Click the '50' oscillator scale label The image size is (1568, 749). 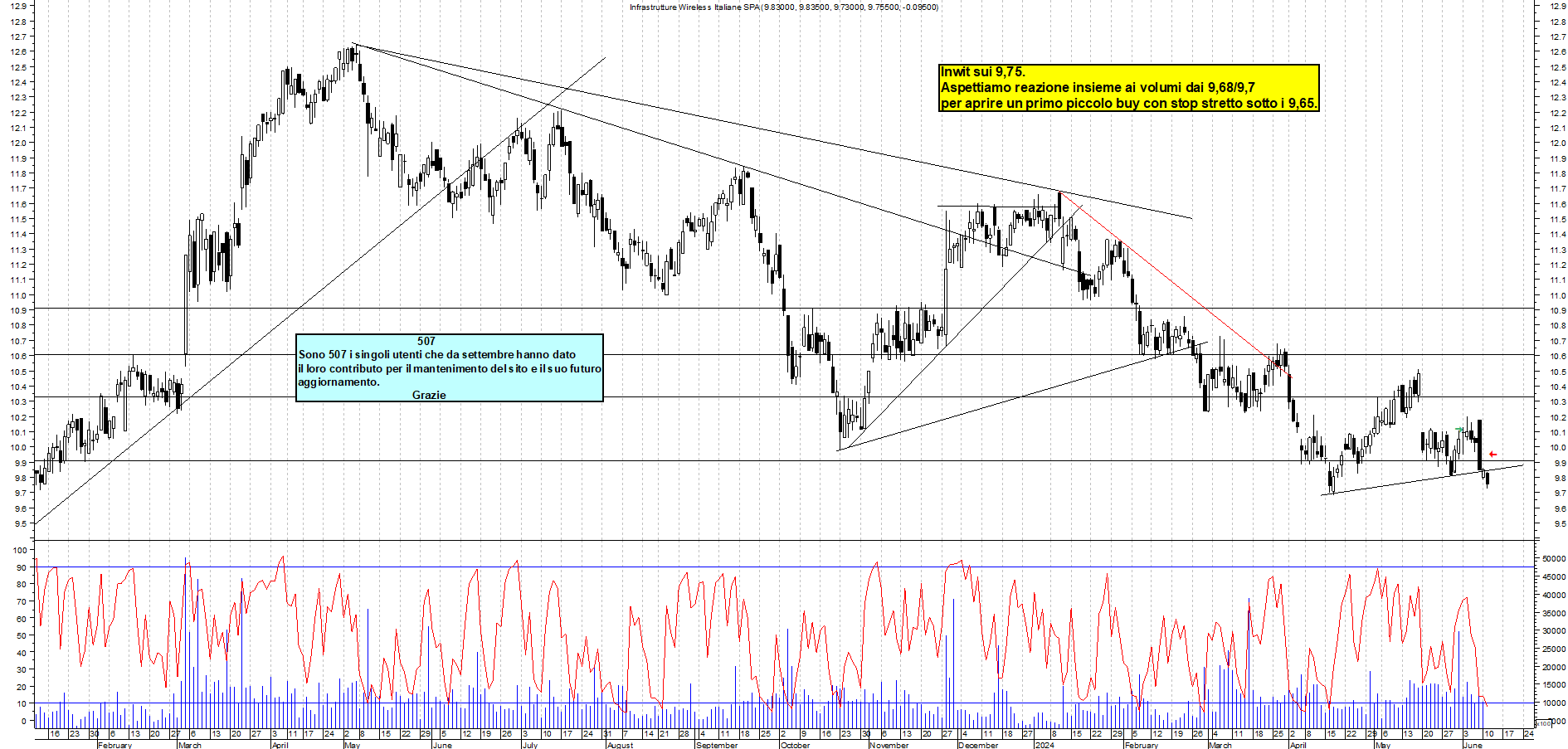(x=21, y=635)
